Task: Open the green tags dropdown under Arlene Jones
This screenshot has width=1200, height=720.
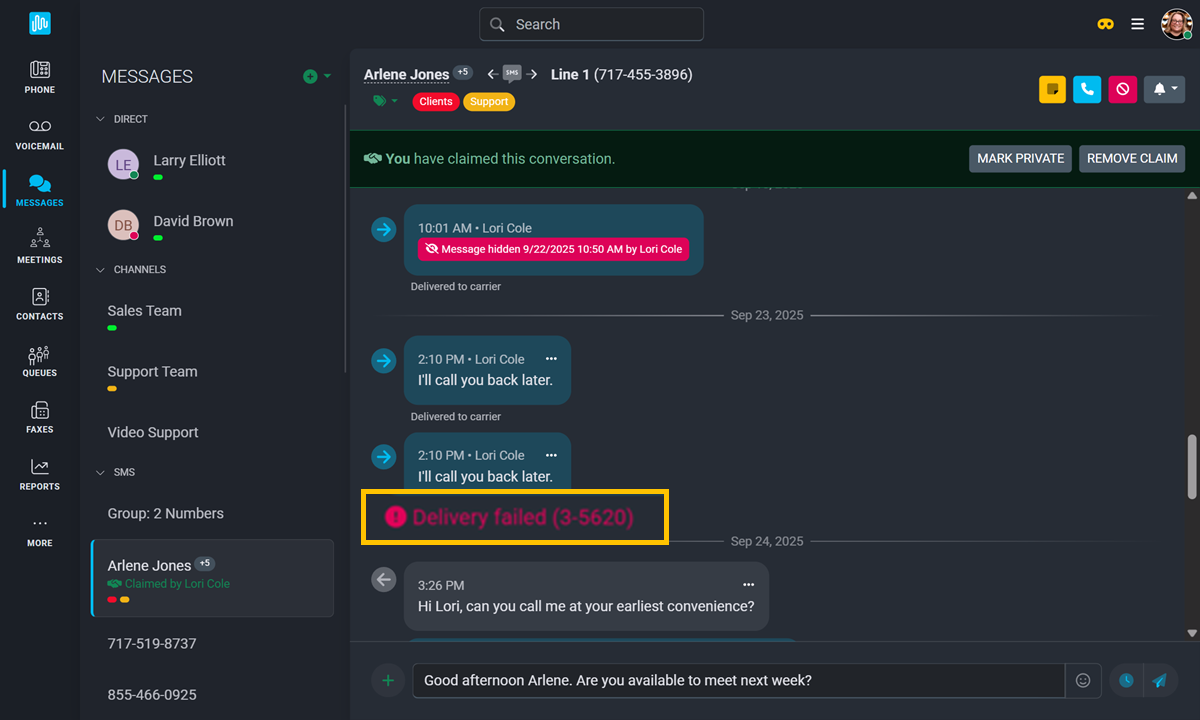Action: 384,101
